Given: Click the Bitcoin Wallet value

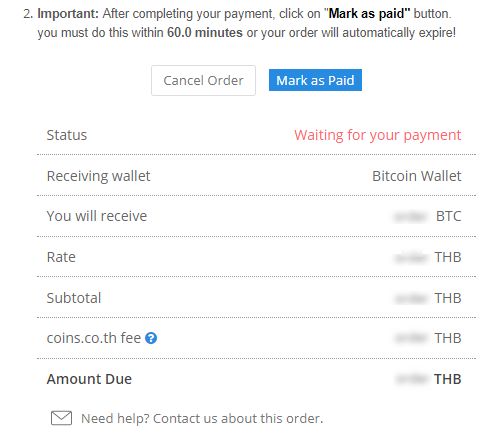Looking at the screenshot, I should tap(417, 176).
